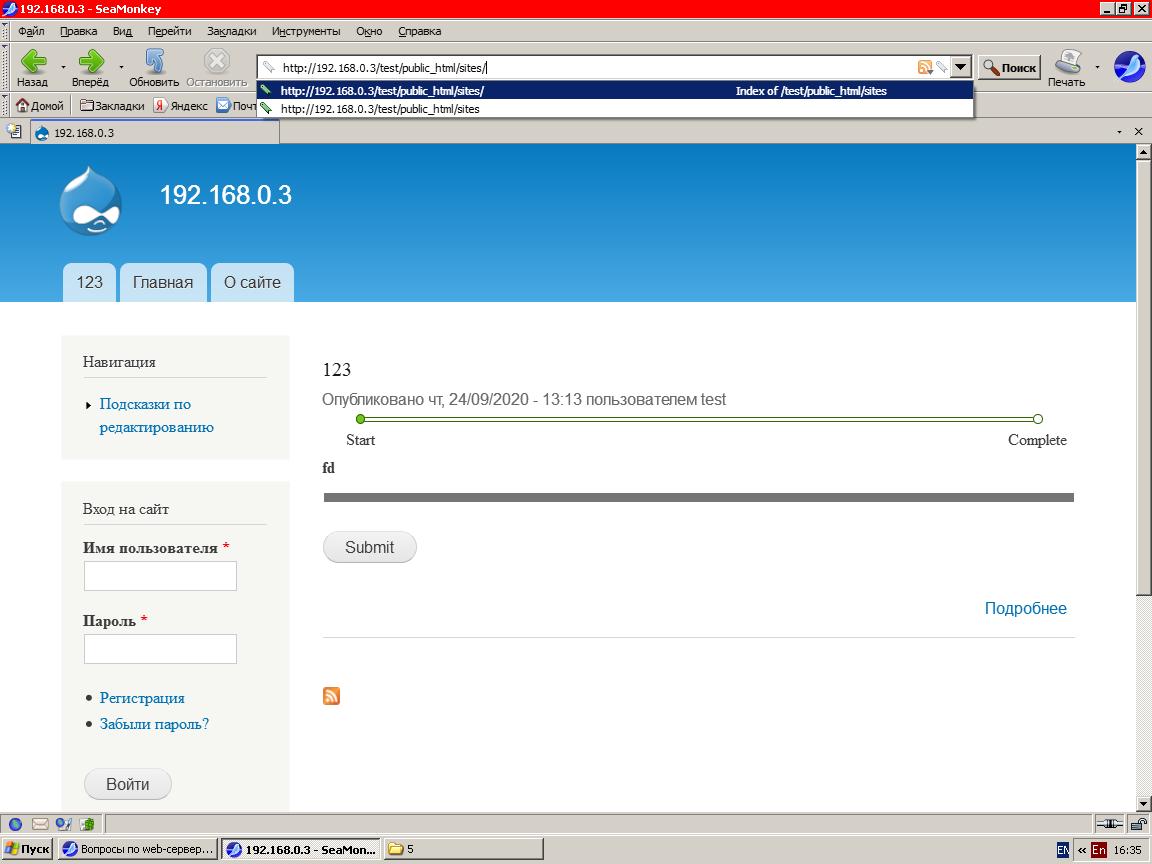Click the Complete endpoint of the progress track
Image resolution: width=1152 pixels, height=864 pixels.
[1037, 419]
